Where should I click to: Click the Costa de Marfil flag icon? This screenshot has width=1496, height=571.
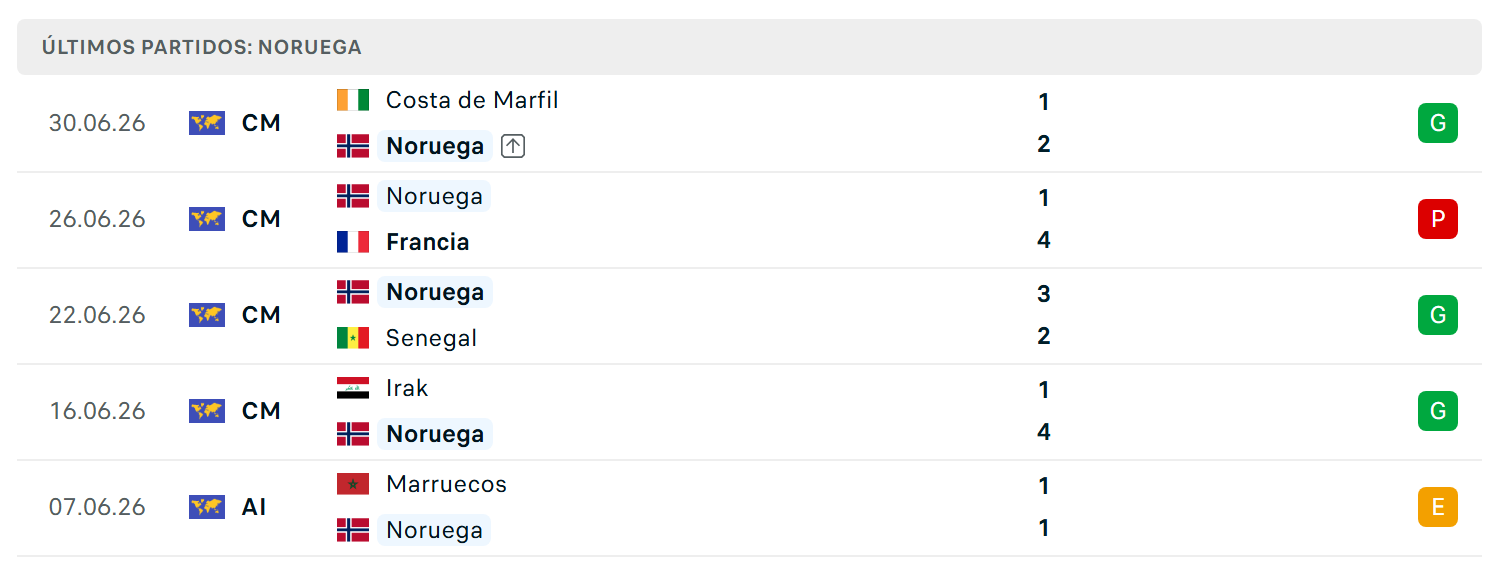(353, 100)
